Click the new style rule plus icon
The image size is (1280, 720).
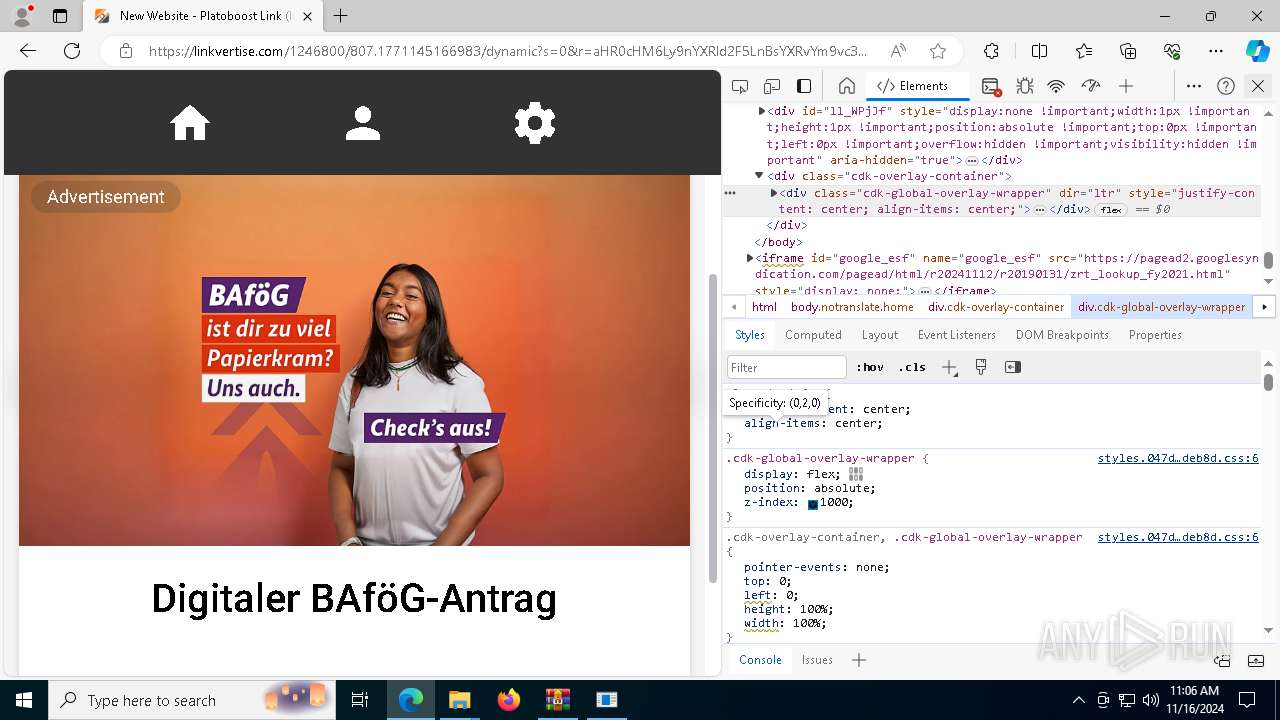(x=949, y=367)
